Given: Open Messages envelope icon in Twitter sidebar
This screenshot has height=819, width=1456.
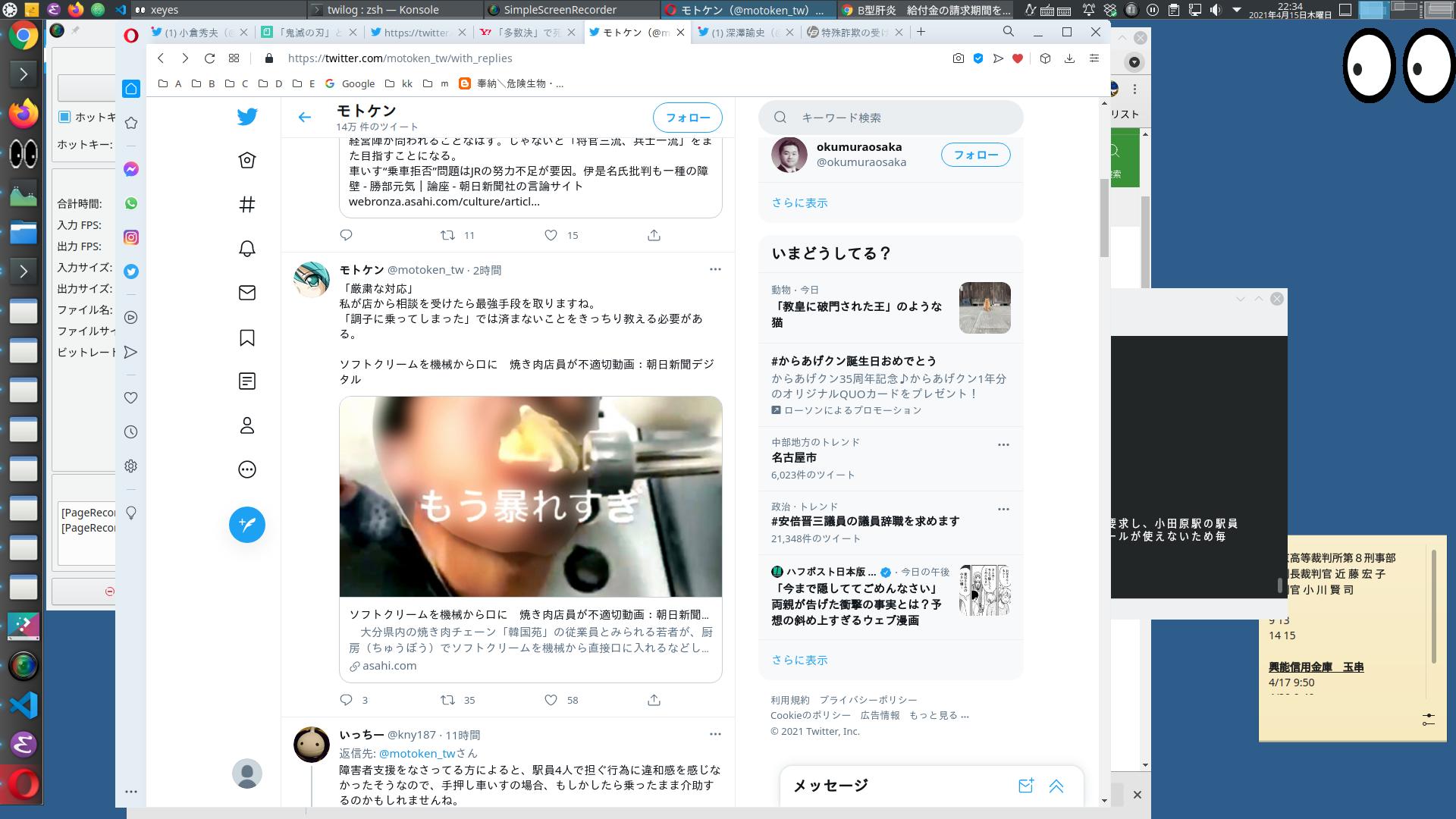Looking at the screenshot, I should tap(247, 293).
